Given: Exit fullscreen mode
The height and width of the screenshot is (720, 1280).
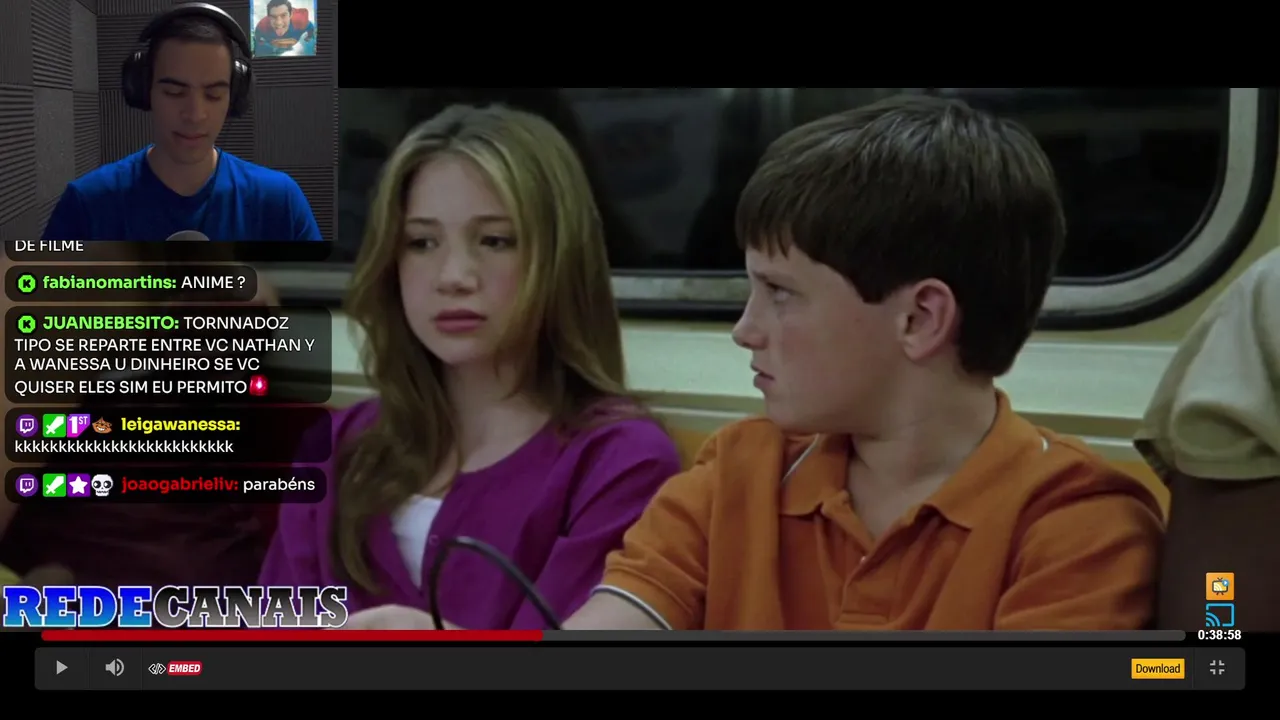Looking at the screenshot, I should pyautogui.click(x=1217, y=668).
